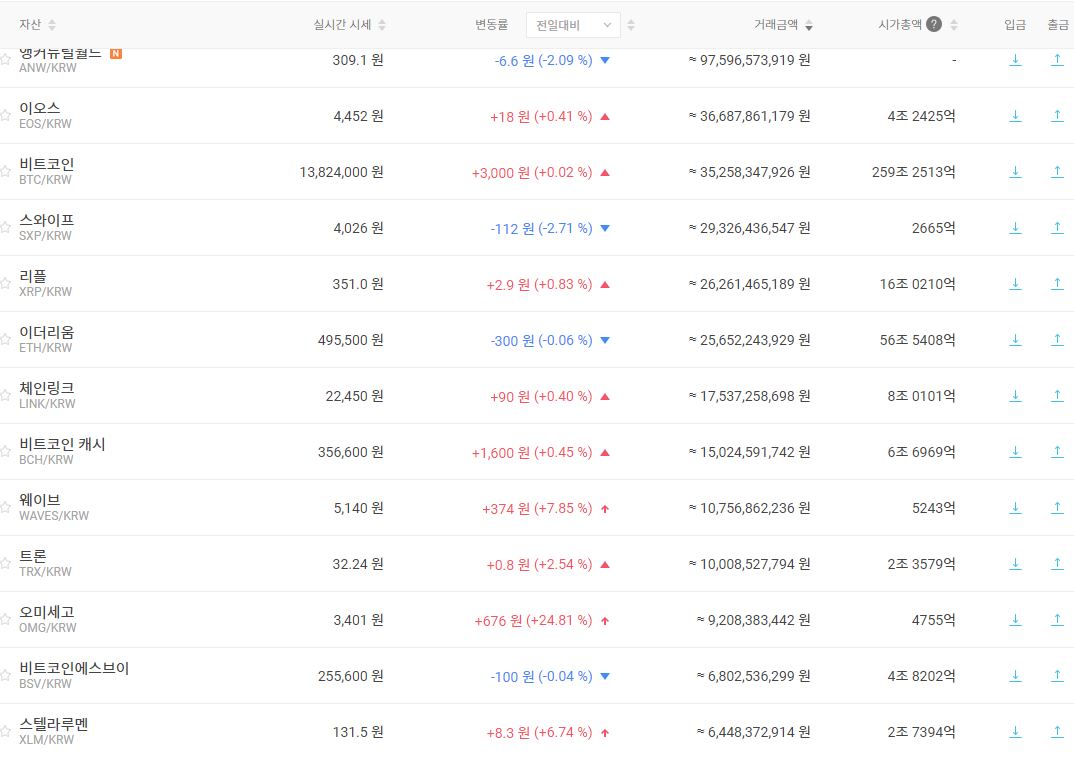Click SXP change -112 원 (-2.71 %)
The width and height of the screenshot is (1074, 757).
point(541,229)
